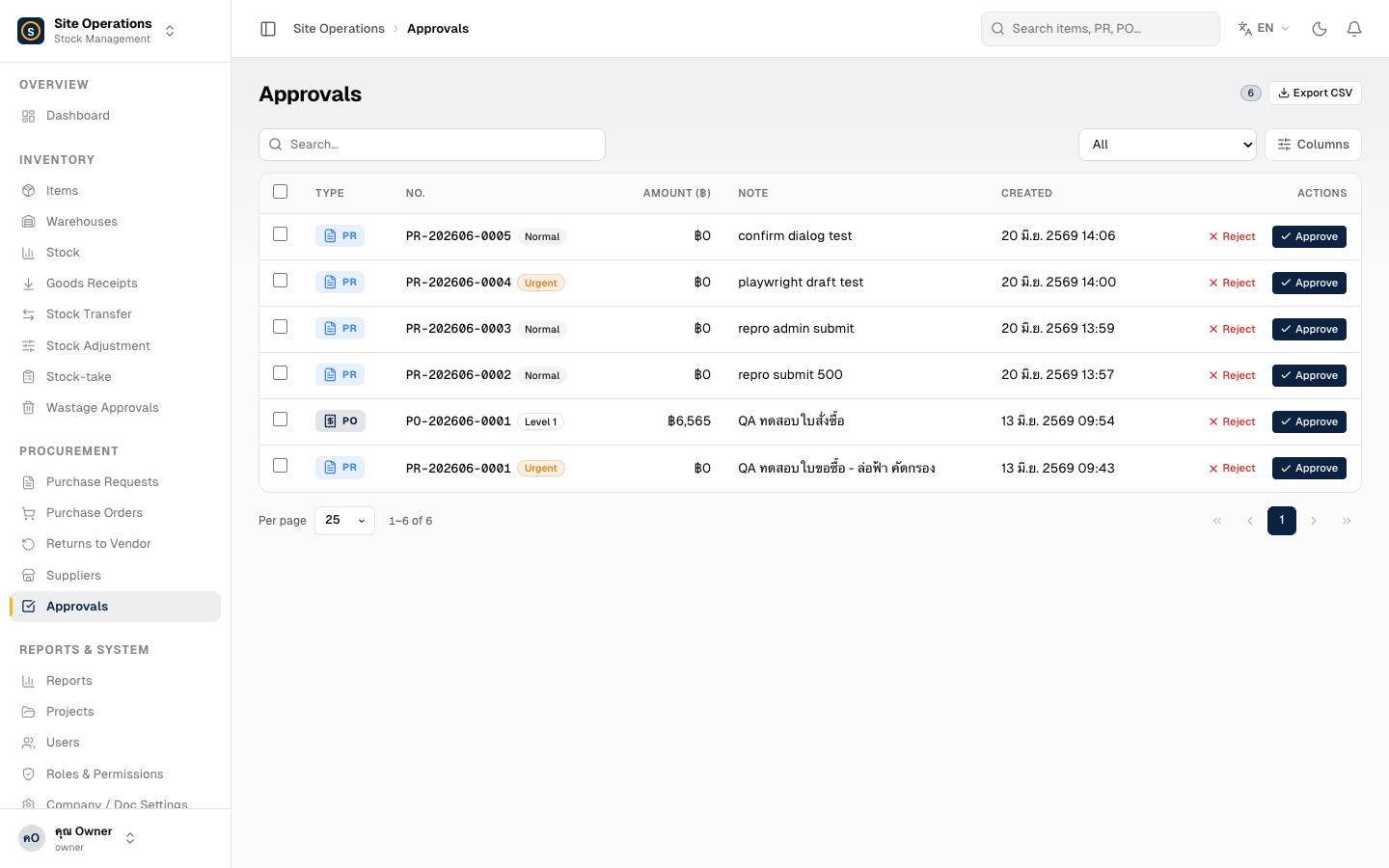Image resolution: width=1389 pixels, height=868 pixels.
Task: Click the note 'repro submit 500'
Action: coord(790,375)
